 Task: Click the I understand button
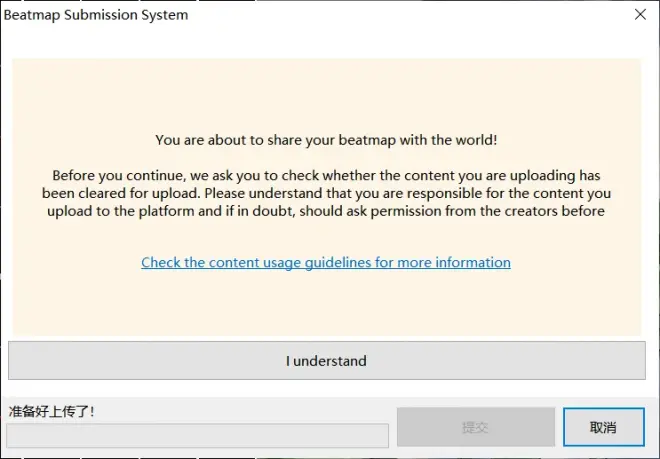coord(327,360)
